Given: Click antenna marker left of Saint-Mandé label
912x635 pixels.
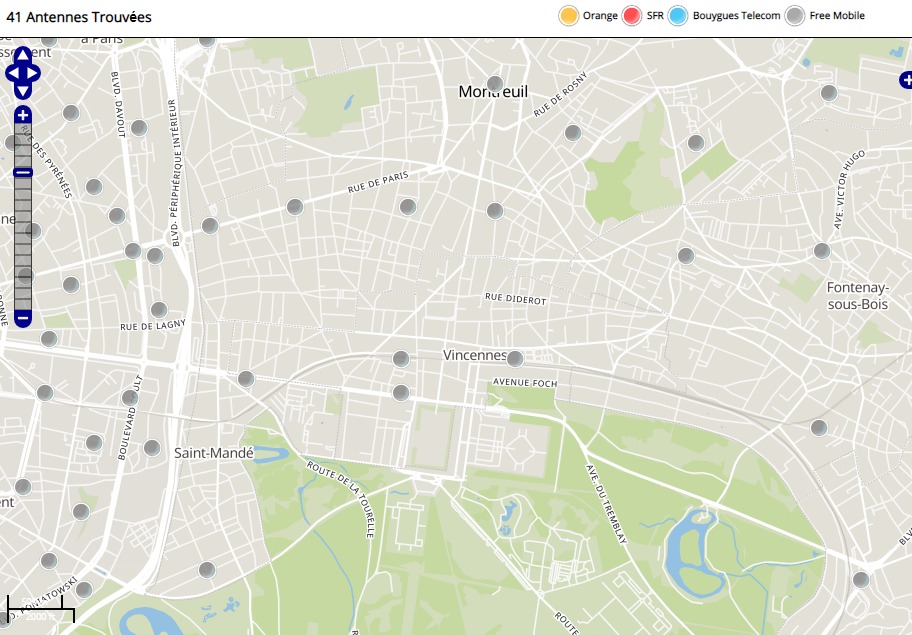Looking at the screenshot, I should point(152,448).
